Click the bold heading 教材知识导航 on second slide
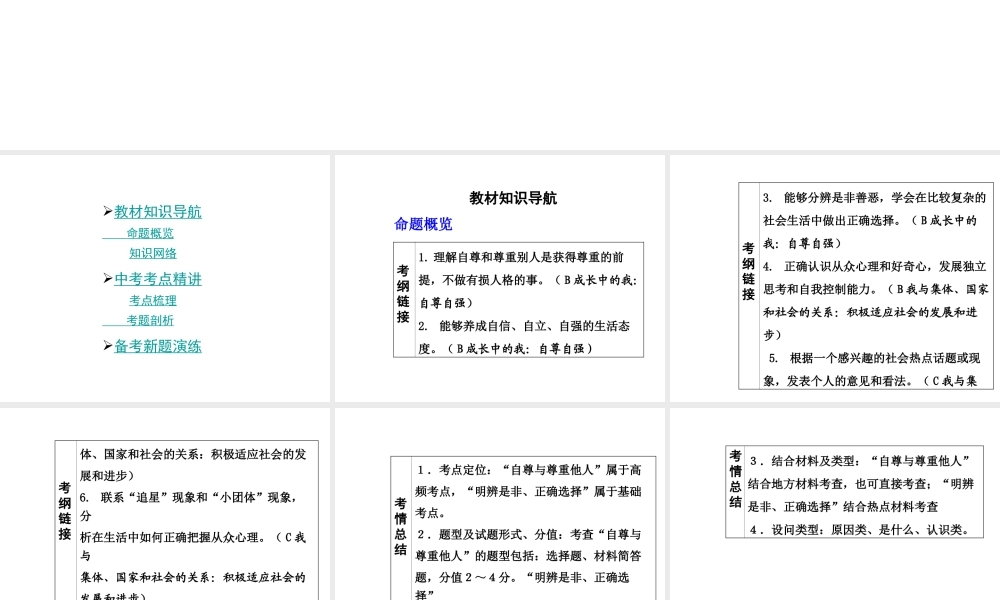Image resolution: width=1000 pixels, height=600 pixels. point(513,198)
